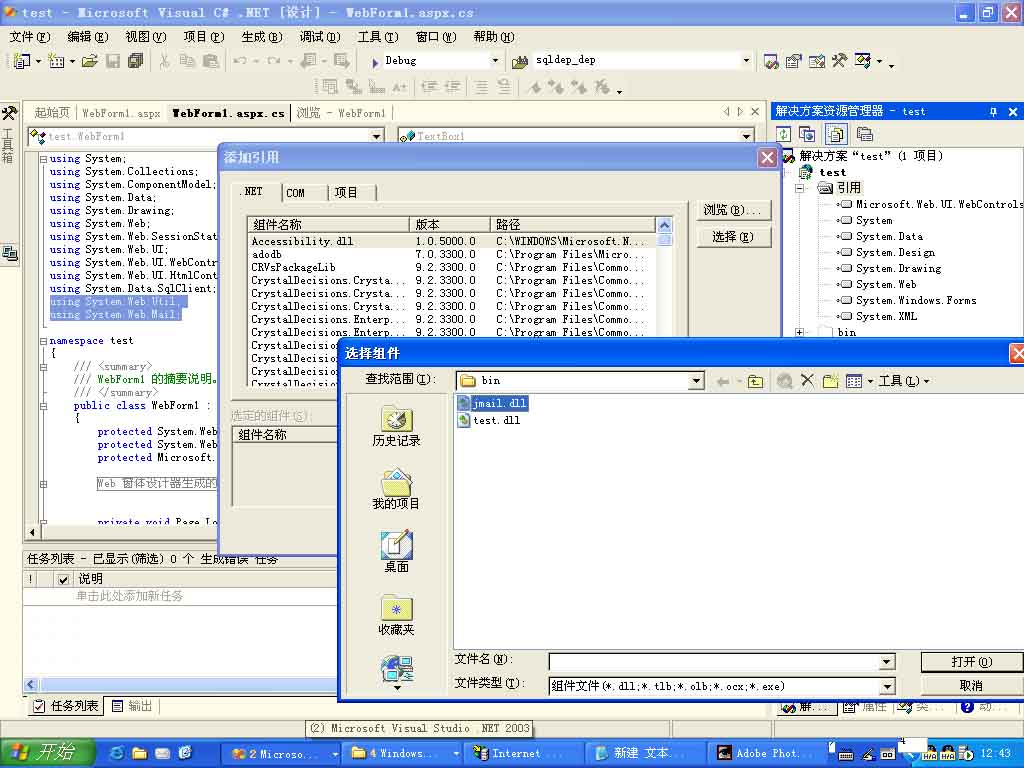Click the Find in Files binoculars icon
This screenshot has height=768, width=1024.
[520, 61]
